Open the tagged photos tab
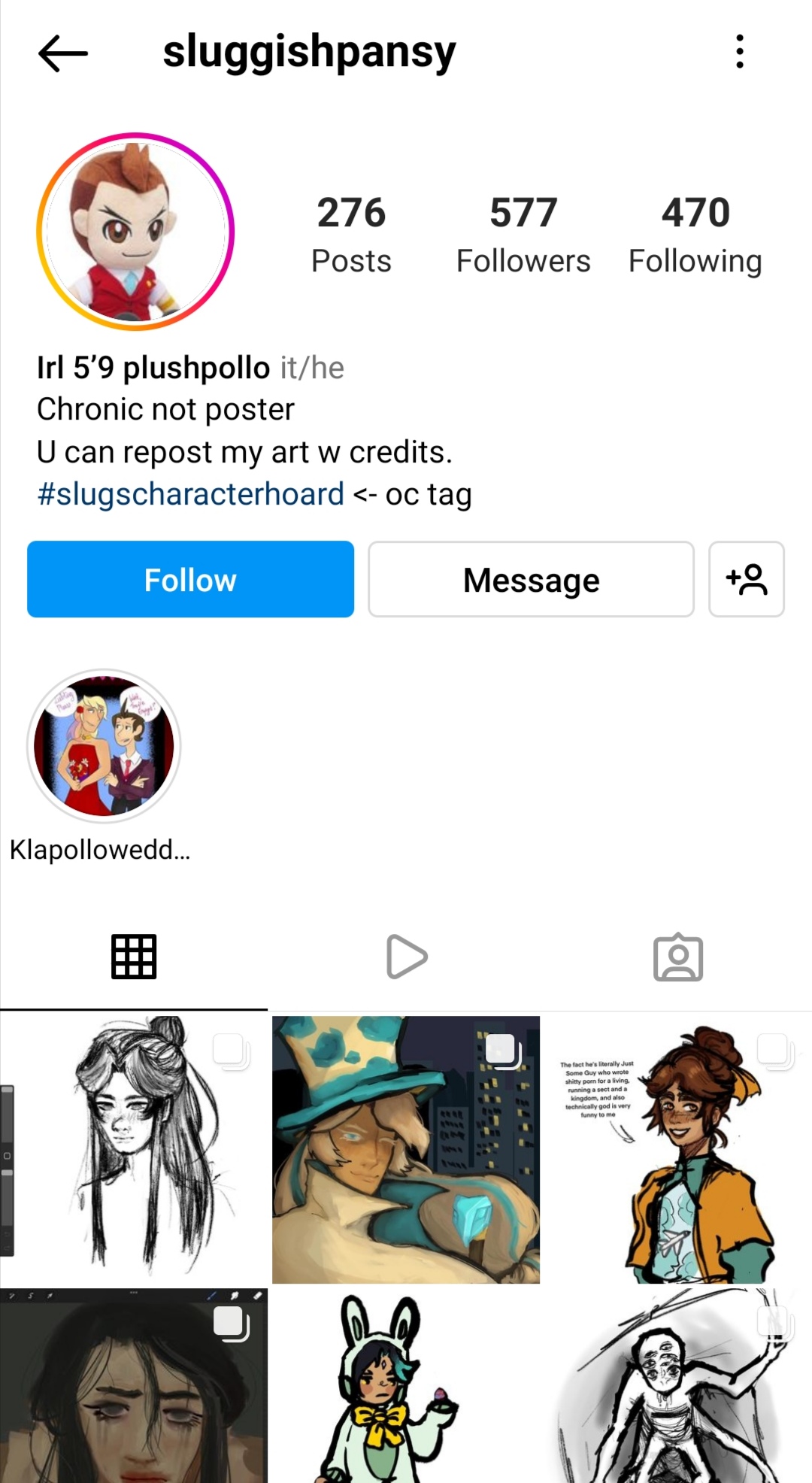812x1483 pixels. tap(678, 957)
